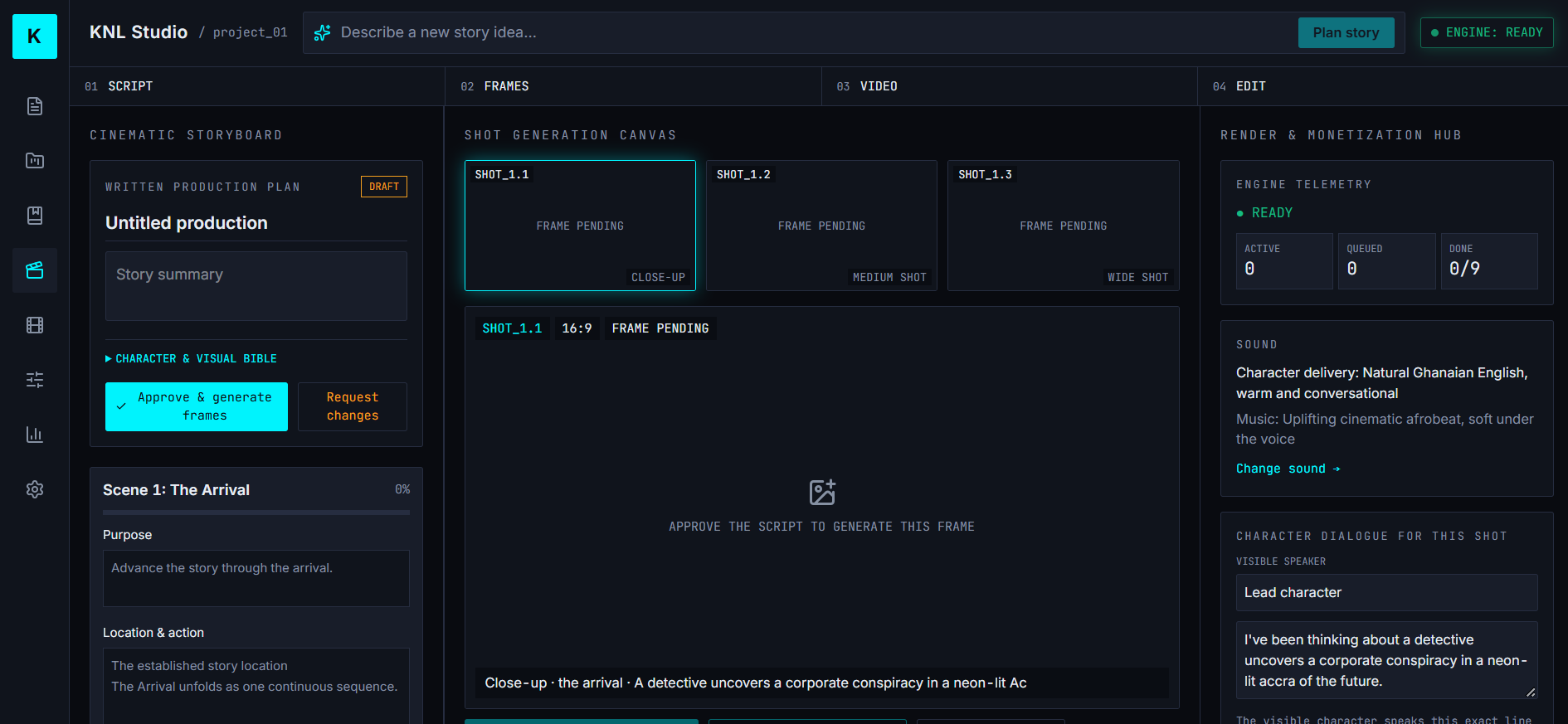The image size is (1568, 724).
Task: Click the Scene 1: The Arrival heading
Action: 177,490
